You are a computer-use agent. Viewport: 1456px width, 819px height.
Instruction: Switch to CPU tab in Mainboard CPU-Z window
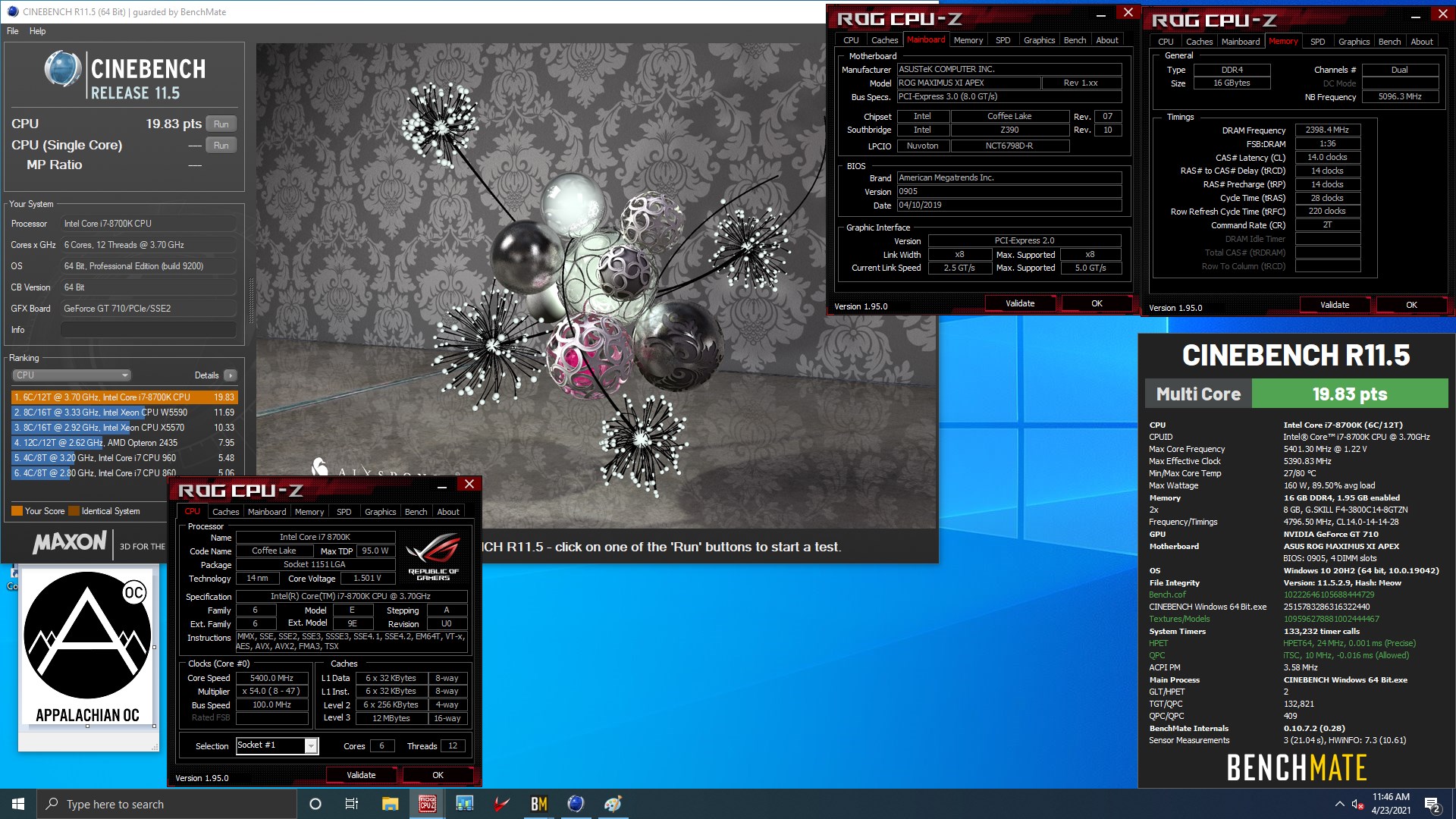tap(851, 40)
